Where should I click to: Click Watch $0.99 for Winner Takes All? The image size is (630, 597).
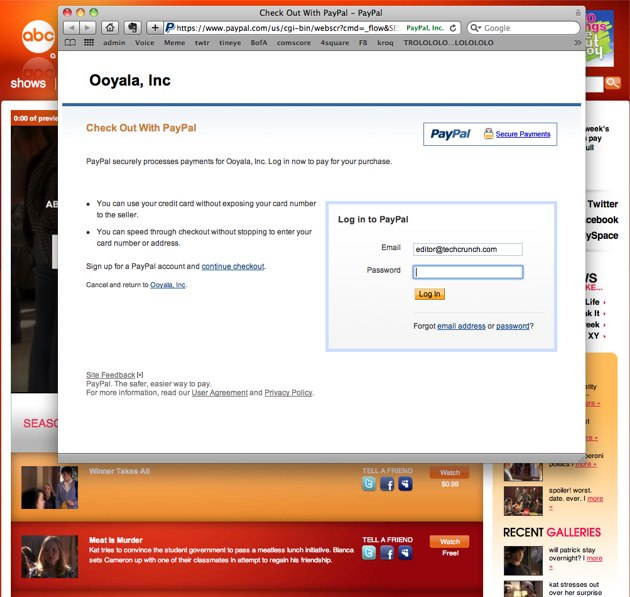pos(450,472)
